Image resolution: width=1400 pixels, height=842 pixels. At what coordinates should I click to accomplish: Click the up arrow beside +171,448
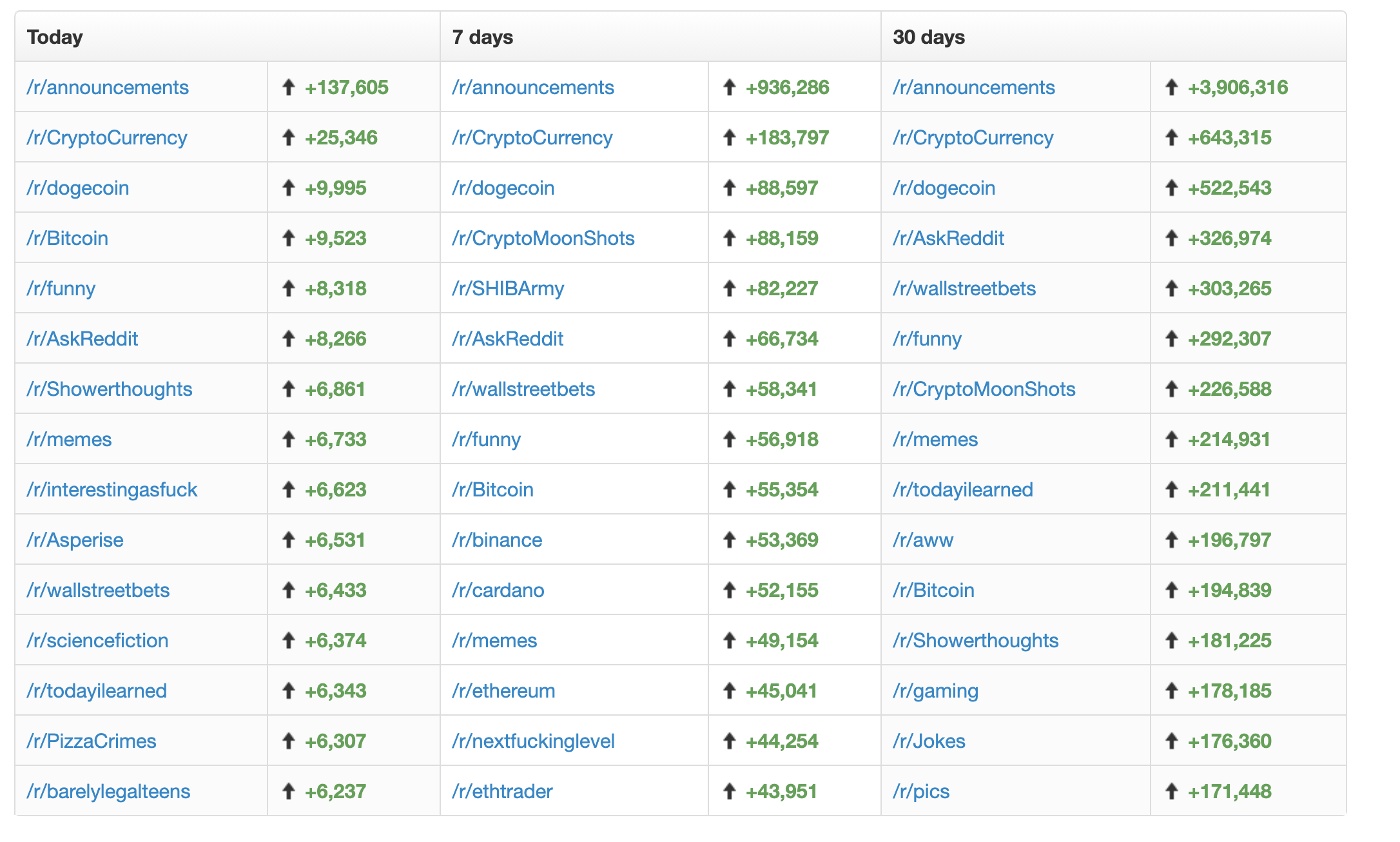coord(1172,791)
